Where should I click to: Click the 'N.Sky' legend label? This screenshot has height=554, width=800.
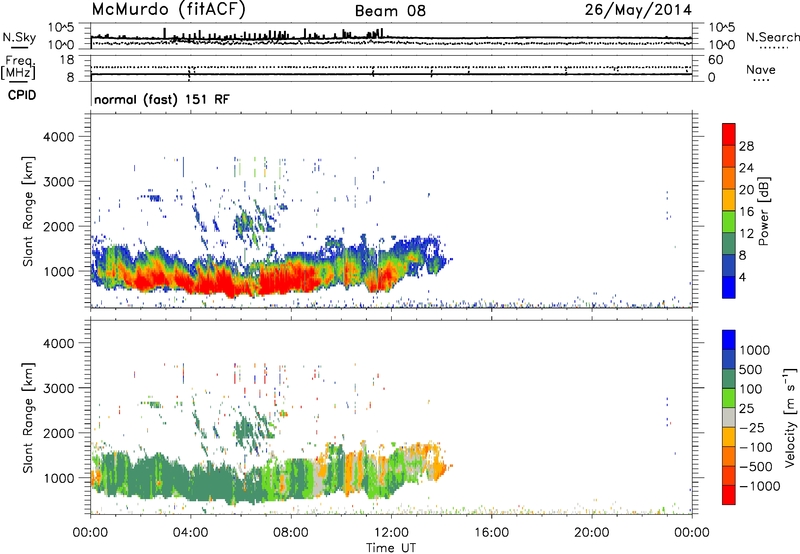tap(19, 37)
